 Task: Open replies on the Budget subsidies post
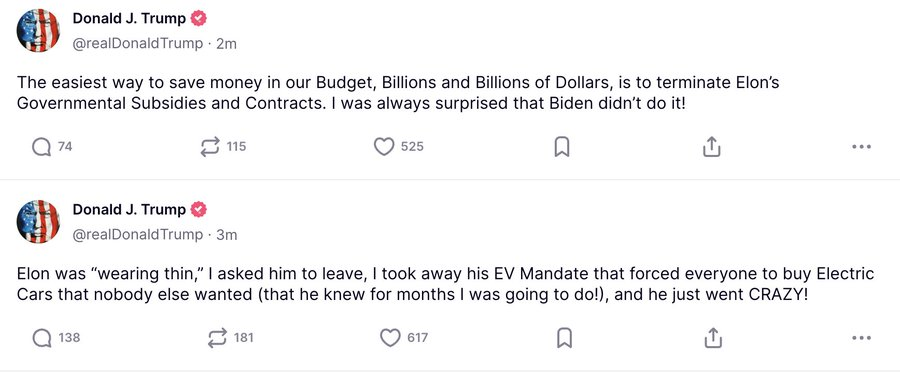point(52,147)
